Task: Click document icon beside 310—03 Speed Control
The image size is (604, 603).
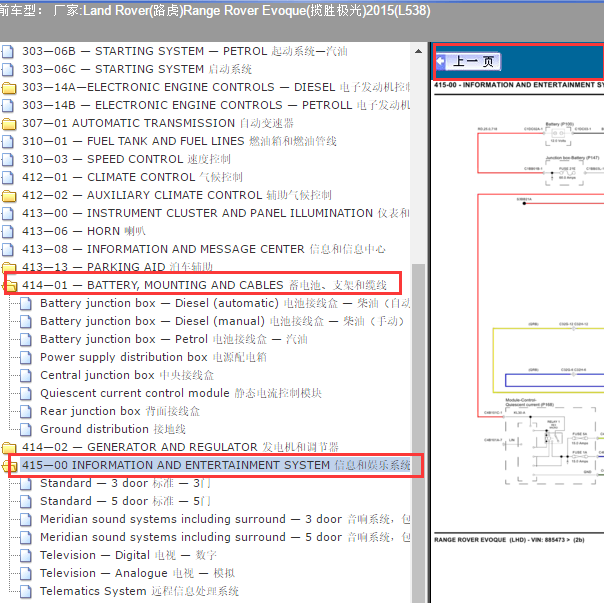Action: [x=8, y=159]
